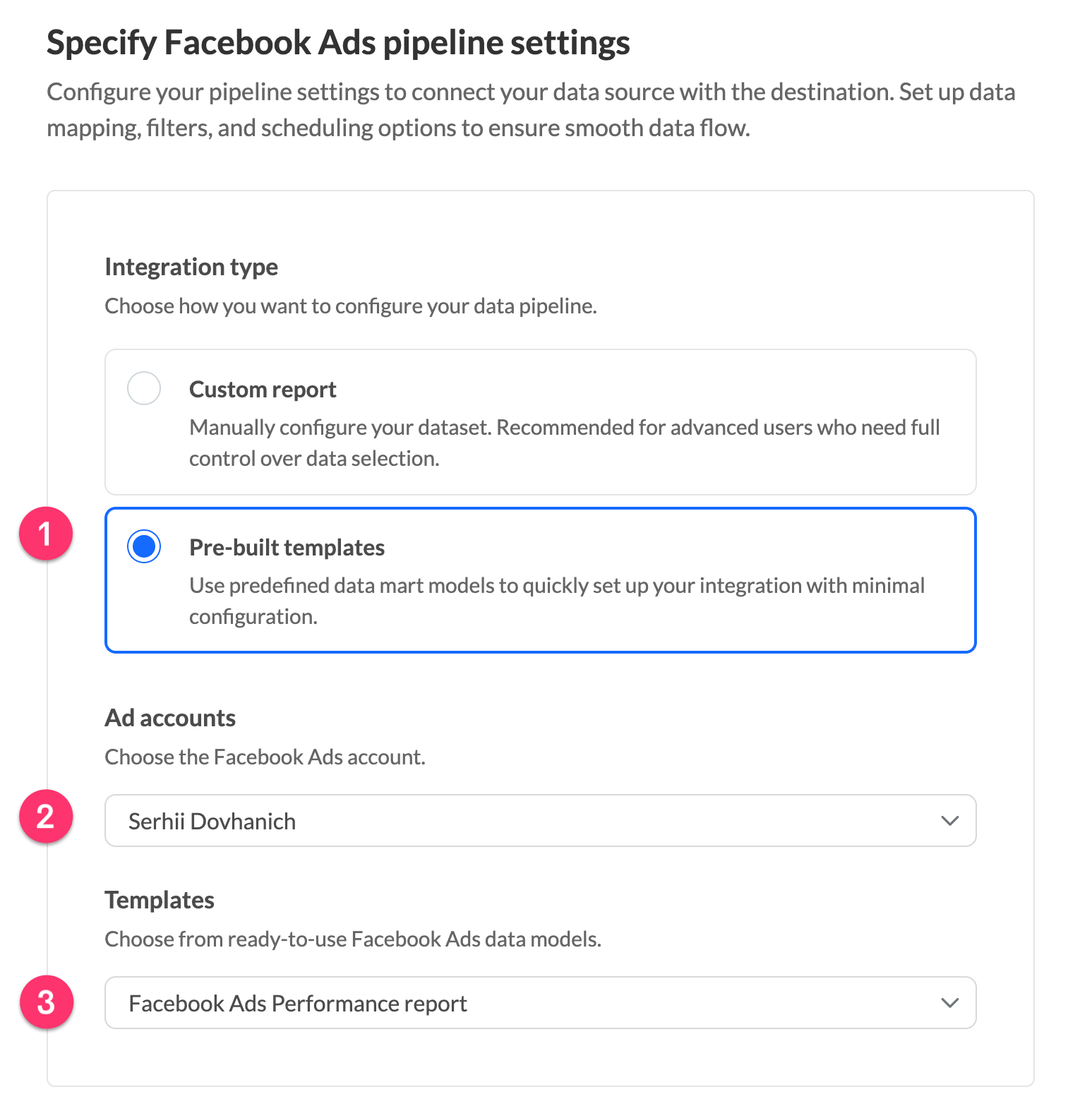Click the pink step 3 badge

[46, 1003]
